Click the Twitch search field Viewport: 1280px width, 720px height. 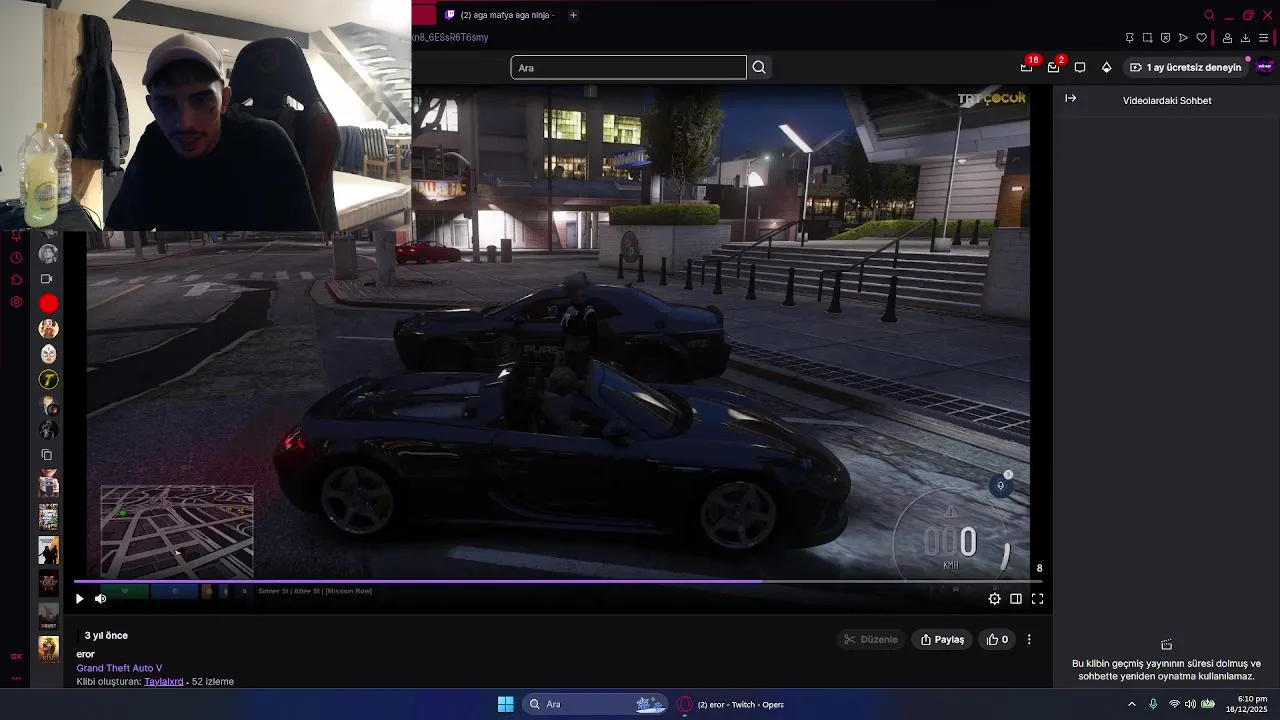pos(628,68)
